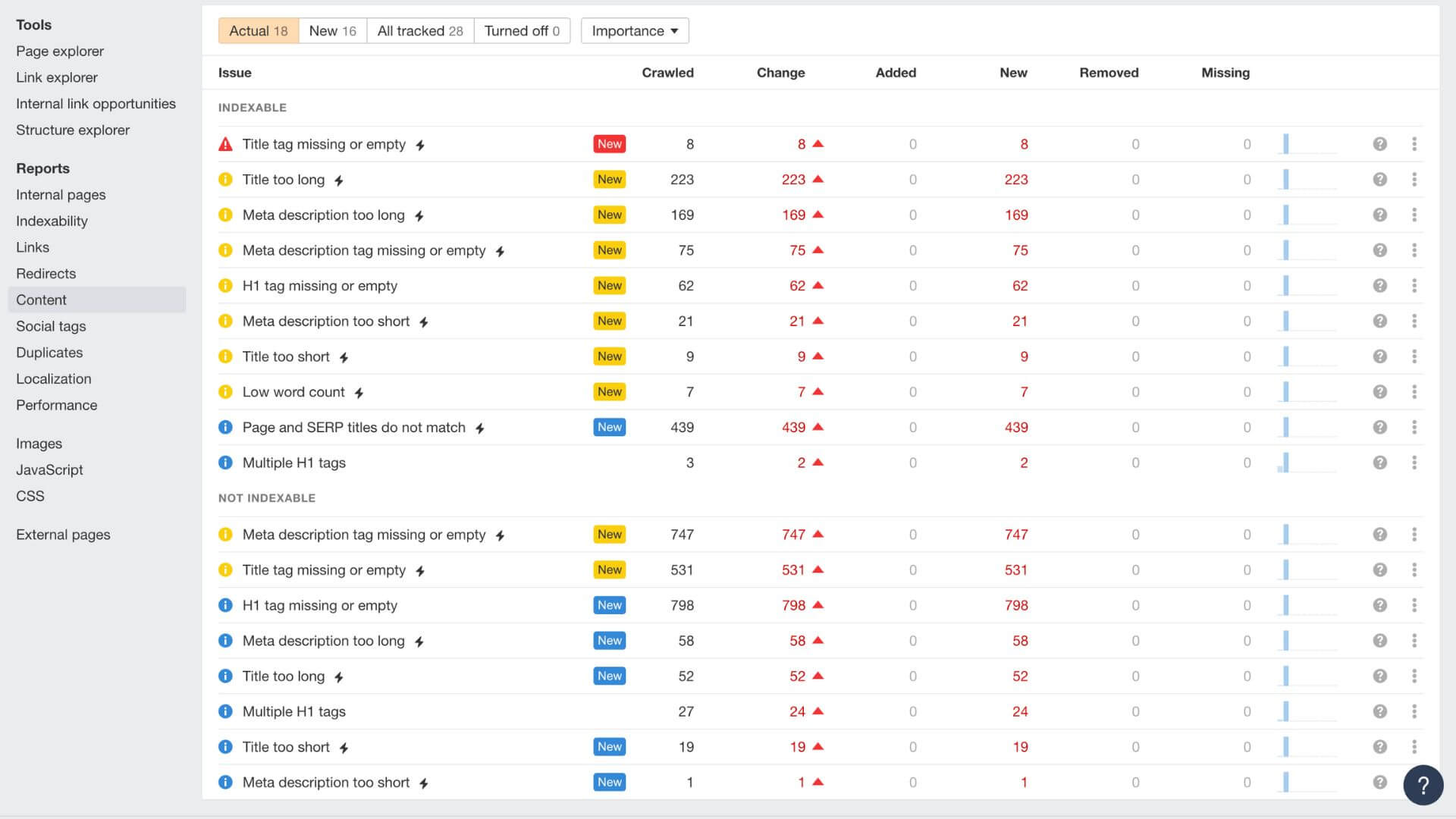This screenshot has height=819, width=1456.
Task: Open the floating help chat button
Action: [1423, 785]
